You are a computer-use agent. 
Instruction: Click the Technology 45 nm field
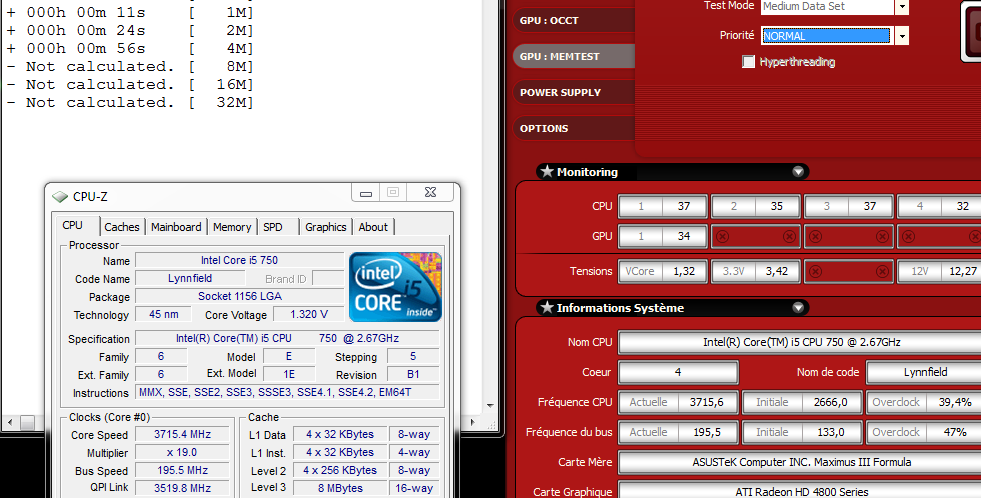[164, 314]
